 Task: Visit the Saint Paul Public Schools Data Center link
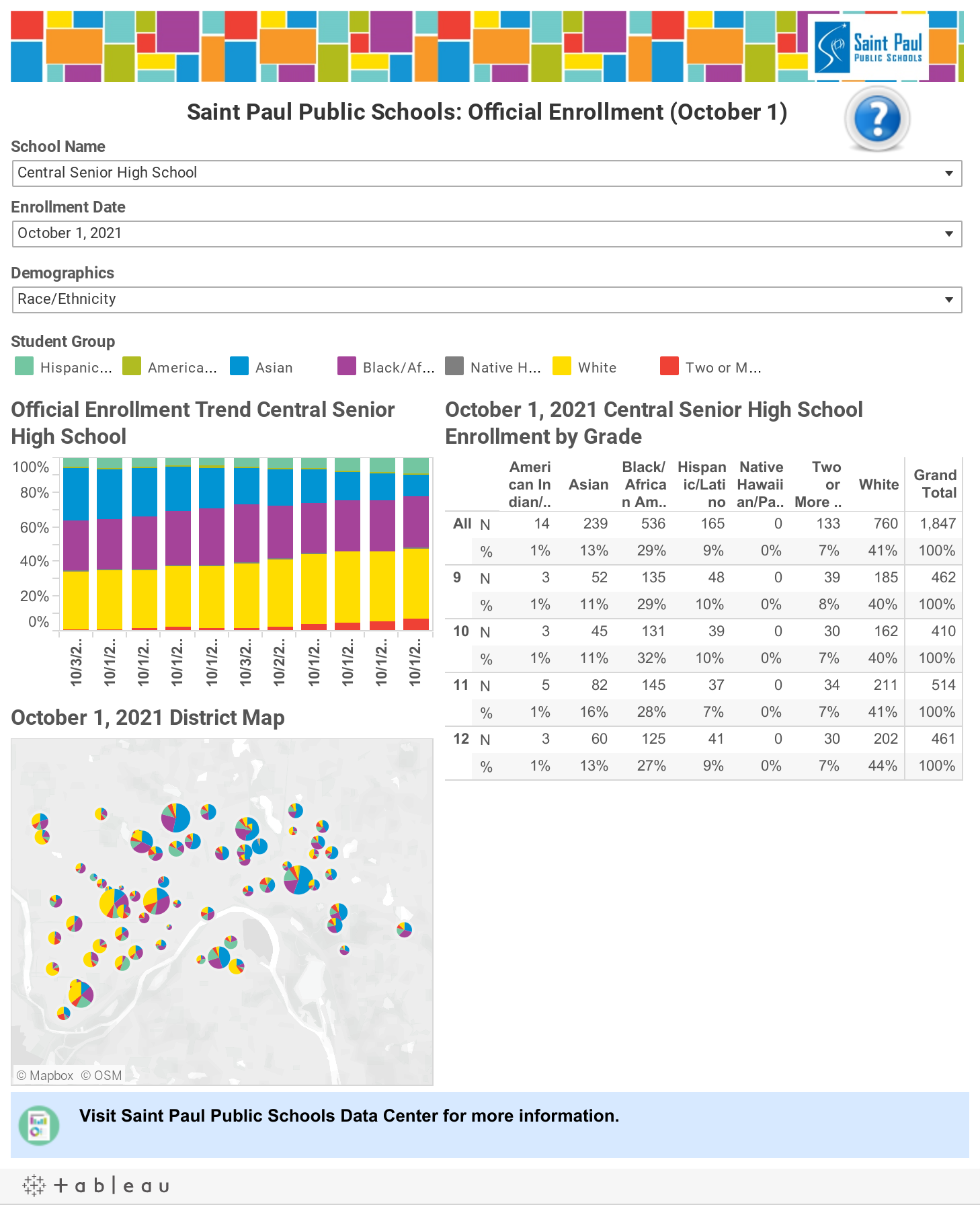(349, 1116)
